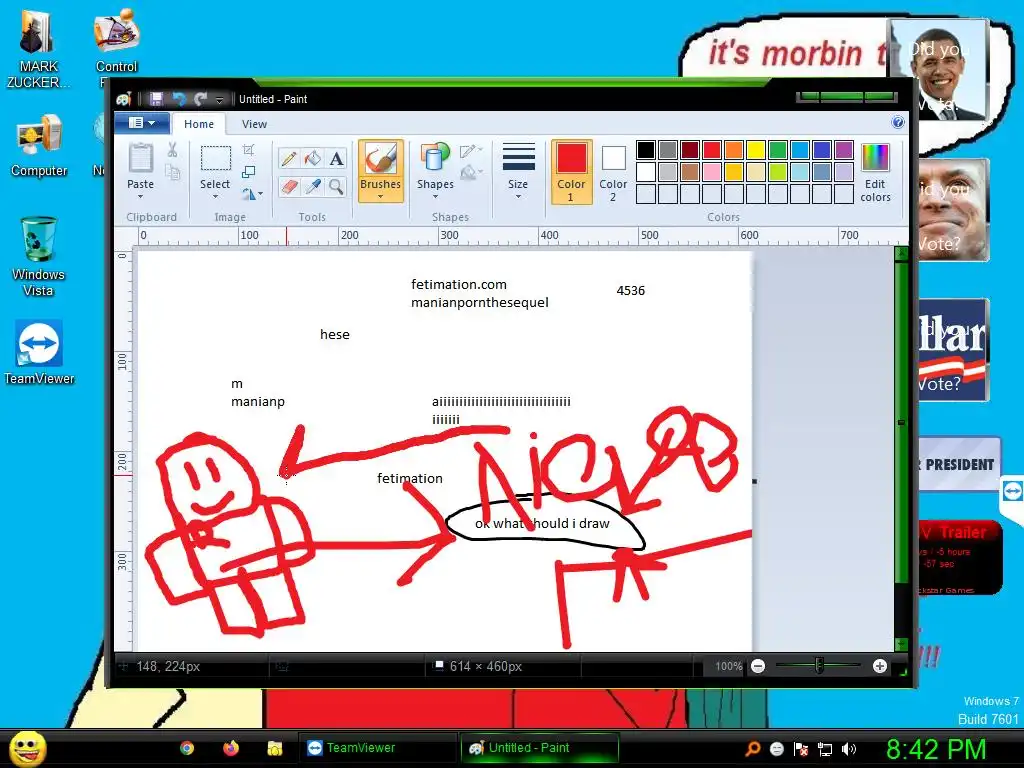Open the Shapes dropdown arrow

(x=435, y=196)
